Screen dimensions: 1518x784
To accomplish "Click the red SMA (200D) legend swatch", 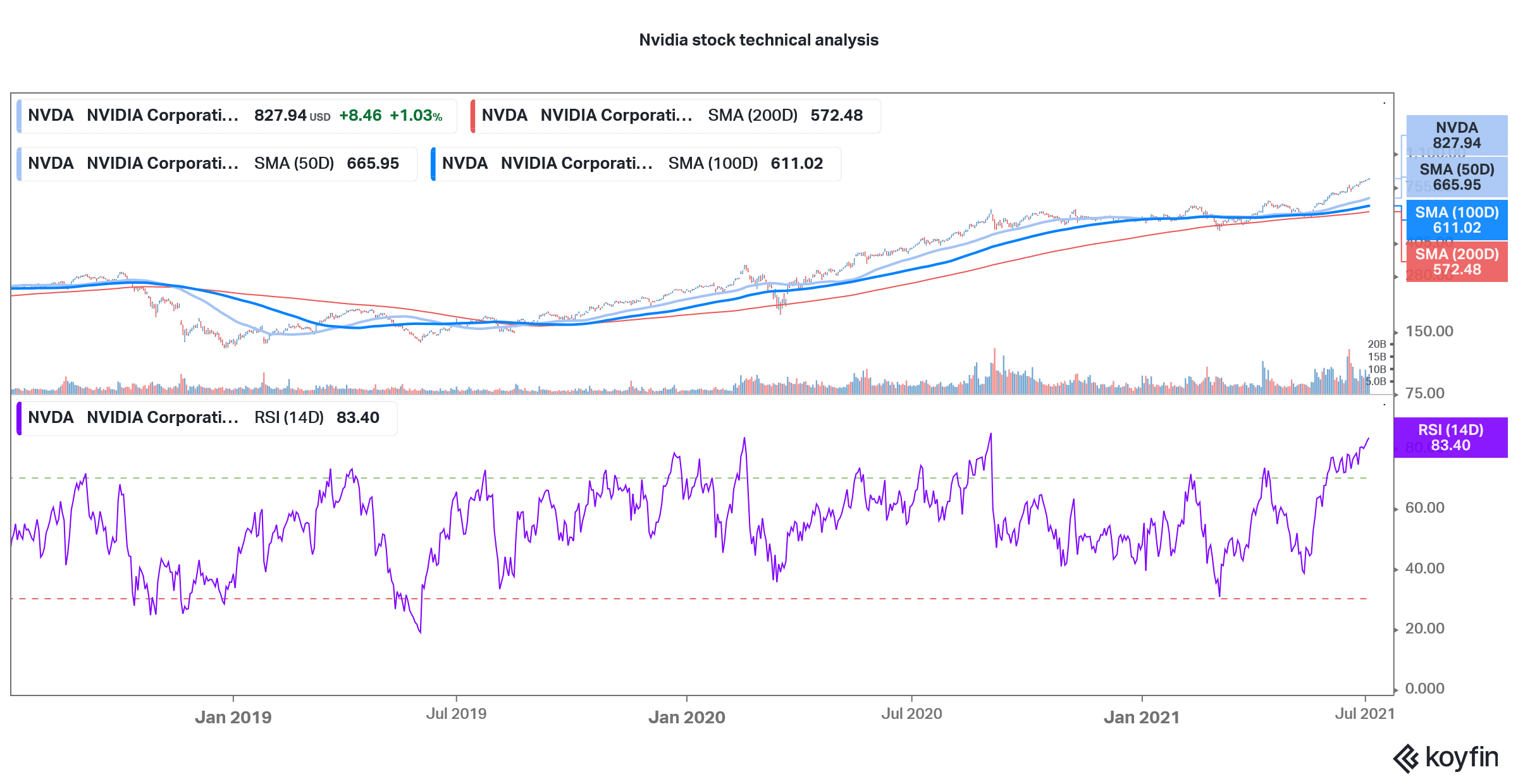I will [473, 116].
